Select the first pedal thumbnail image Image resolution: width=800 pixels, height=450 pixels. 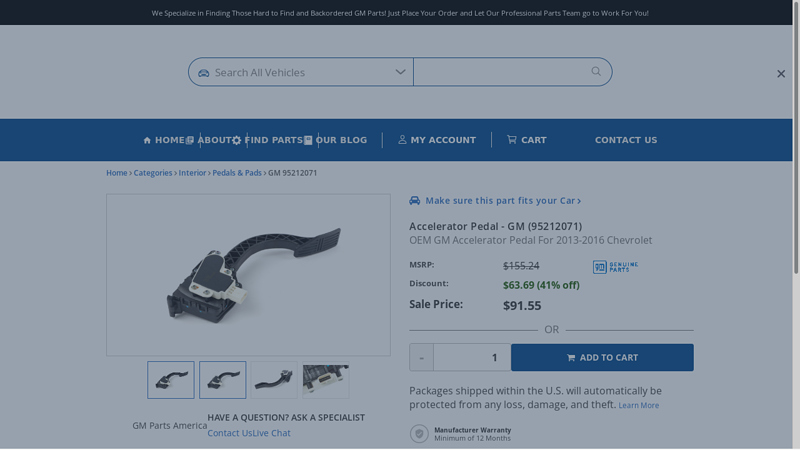[x=171, y=380]
